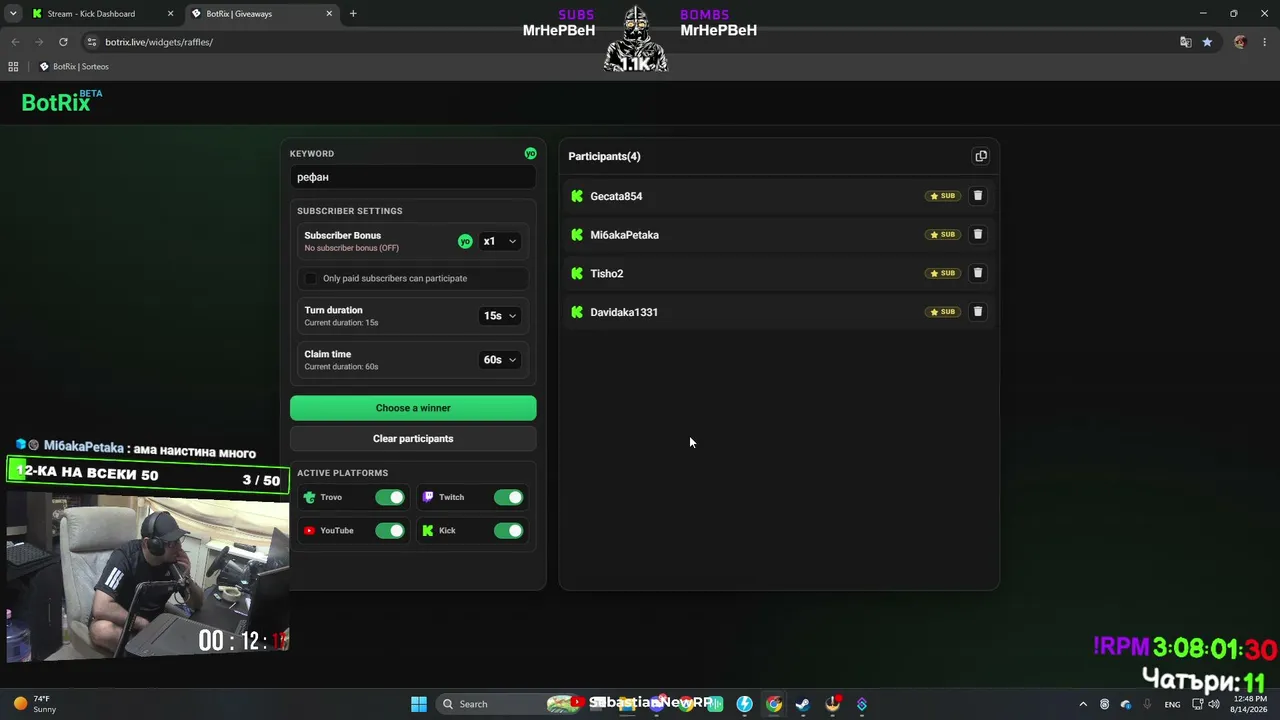Toggle the Twitch platform switch
This screenshot has height=720, width=1280.
(x=508, y=497)
